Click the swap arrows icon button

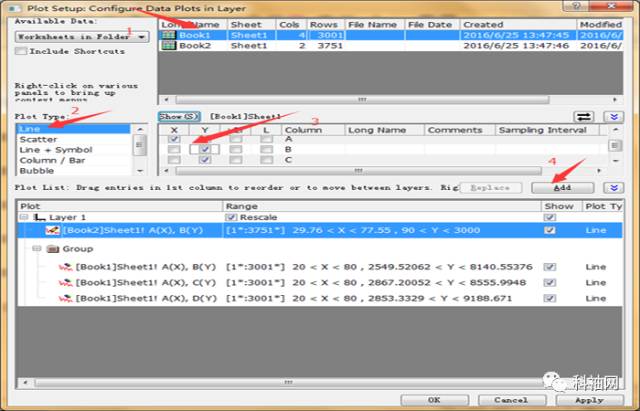pos(584,117)
